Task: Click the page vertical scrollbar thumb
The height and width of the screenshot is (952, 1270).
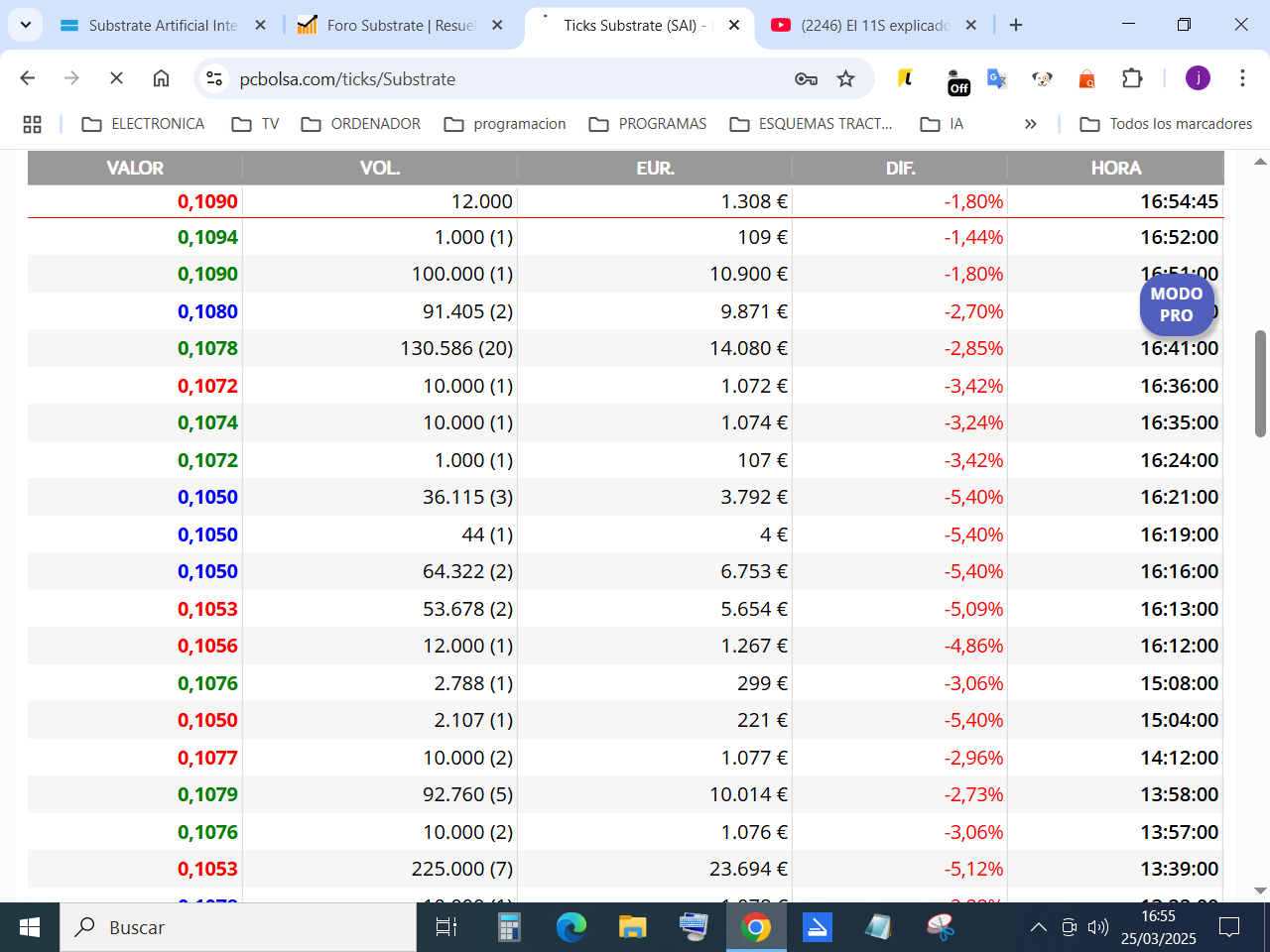Action: tap(1260, 384)
